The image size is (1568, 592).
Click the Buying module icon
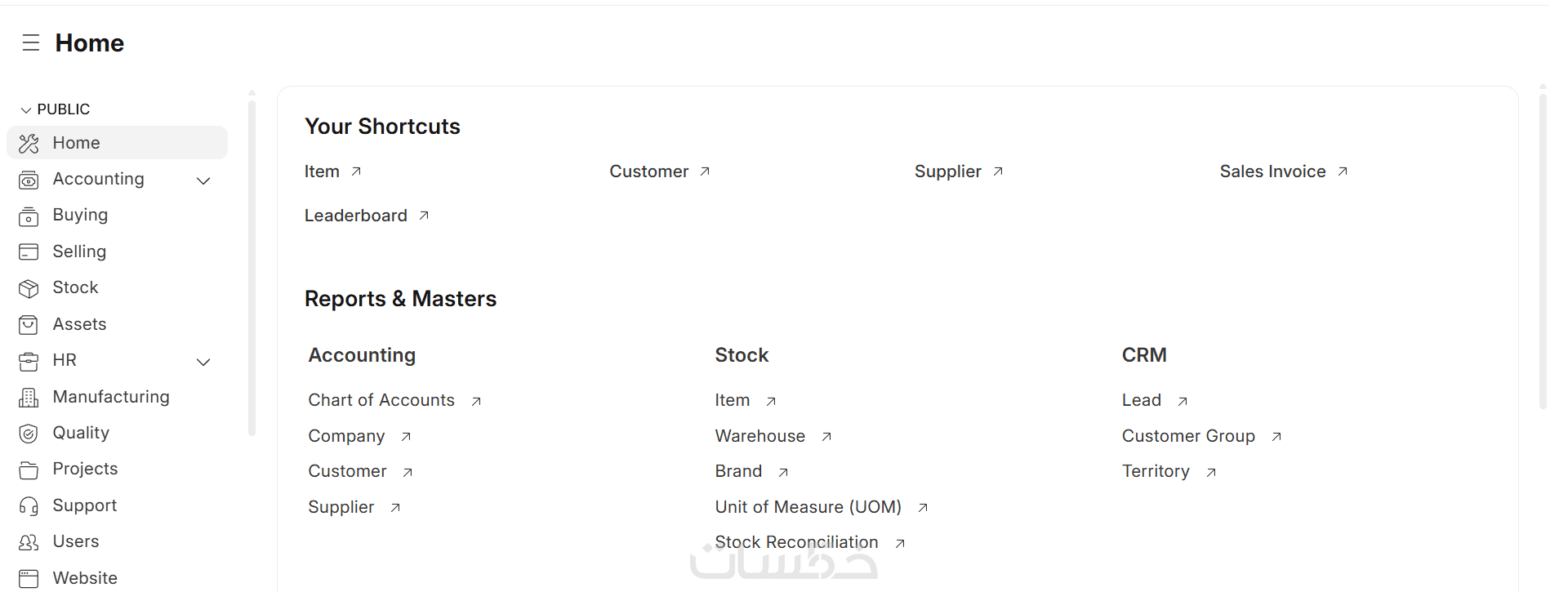pos(29,216)
